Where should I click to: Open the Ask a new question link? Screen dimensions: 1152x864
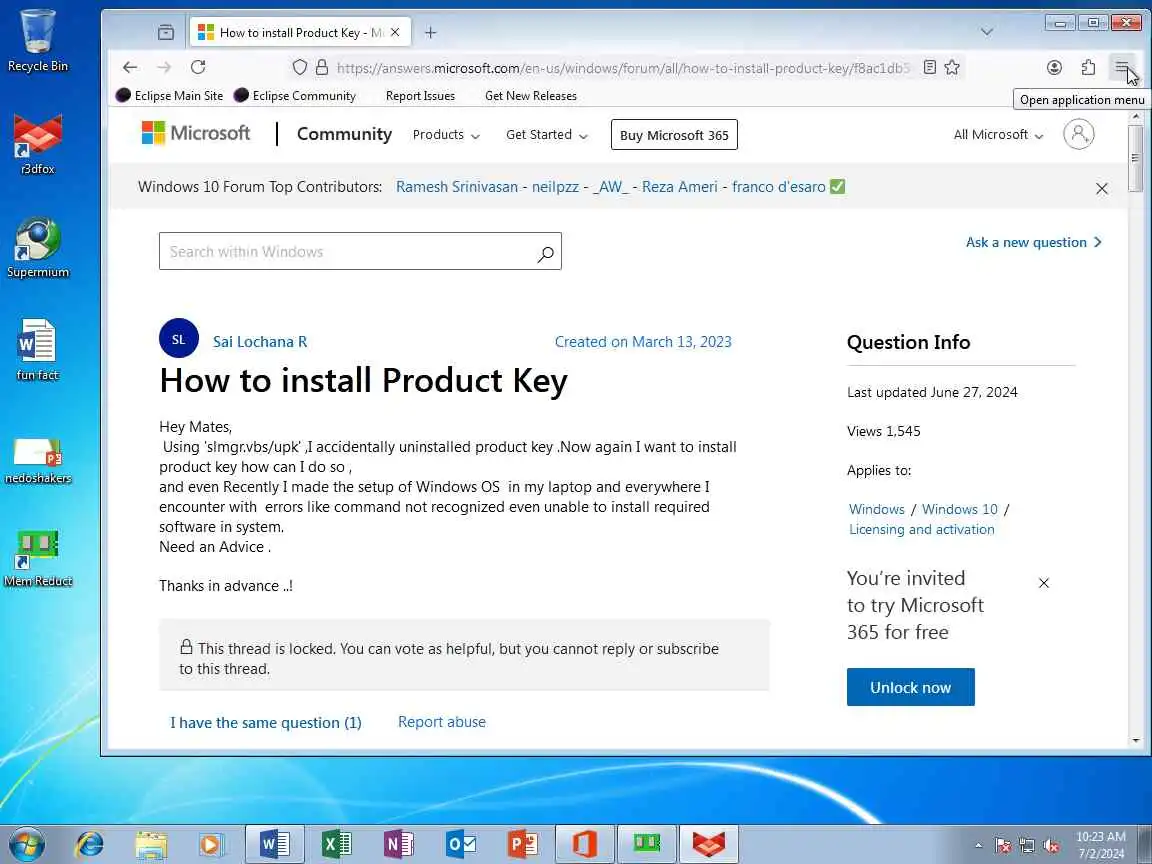(1033, 242)
